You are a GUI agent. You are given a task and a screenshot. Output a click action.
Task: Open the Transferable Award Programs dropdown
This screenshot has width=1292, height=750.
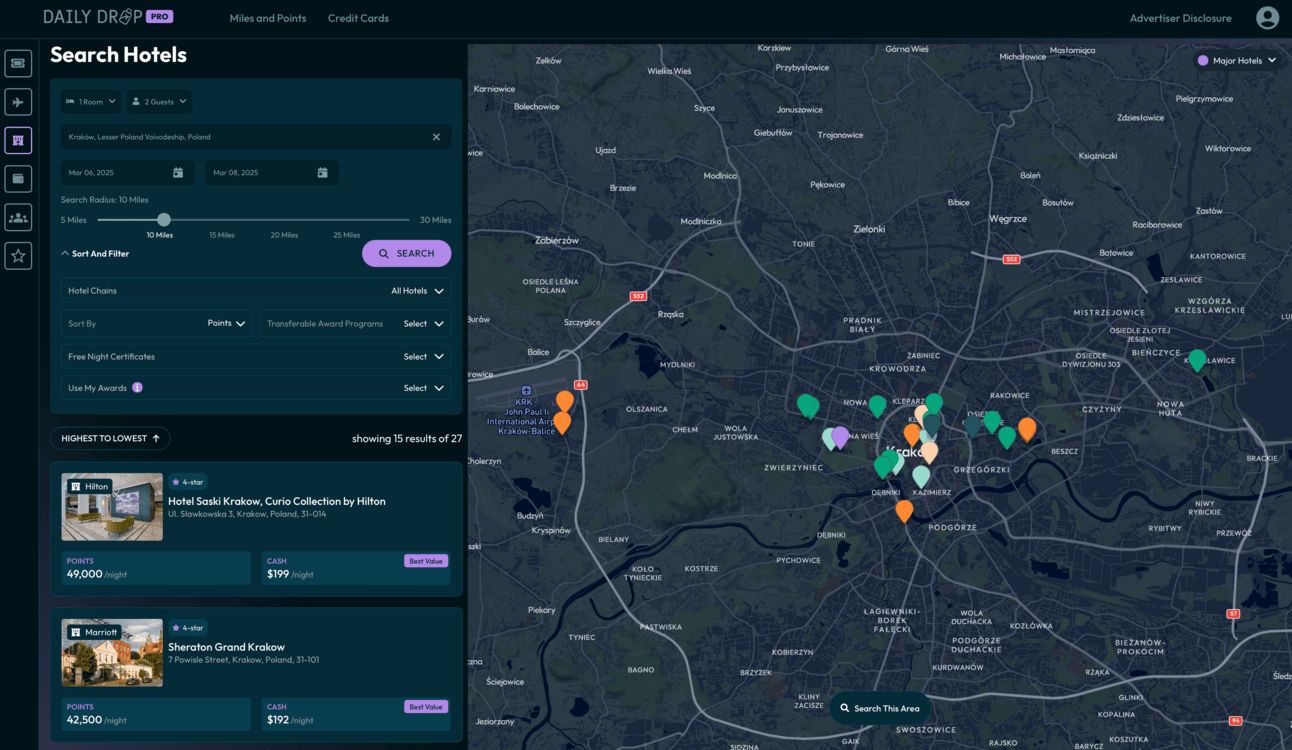point(355,324)
